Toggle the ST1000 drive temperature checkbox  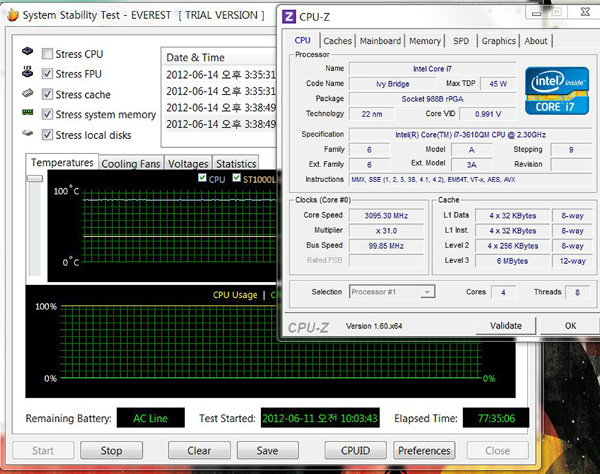tap(236, 178)
